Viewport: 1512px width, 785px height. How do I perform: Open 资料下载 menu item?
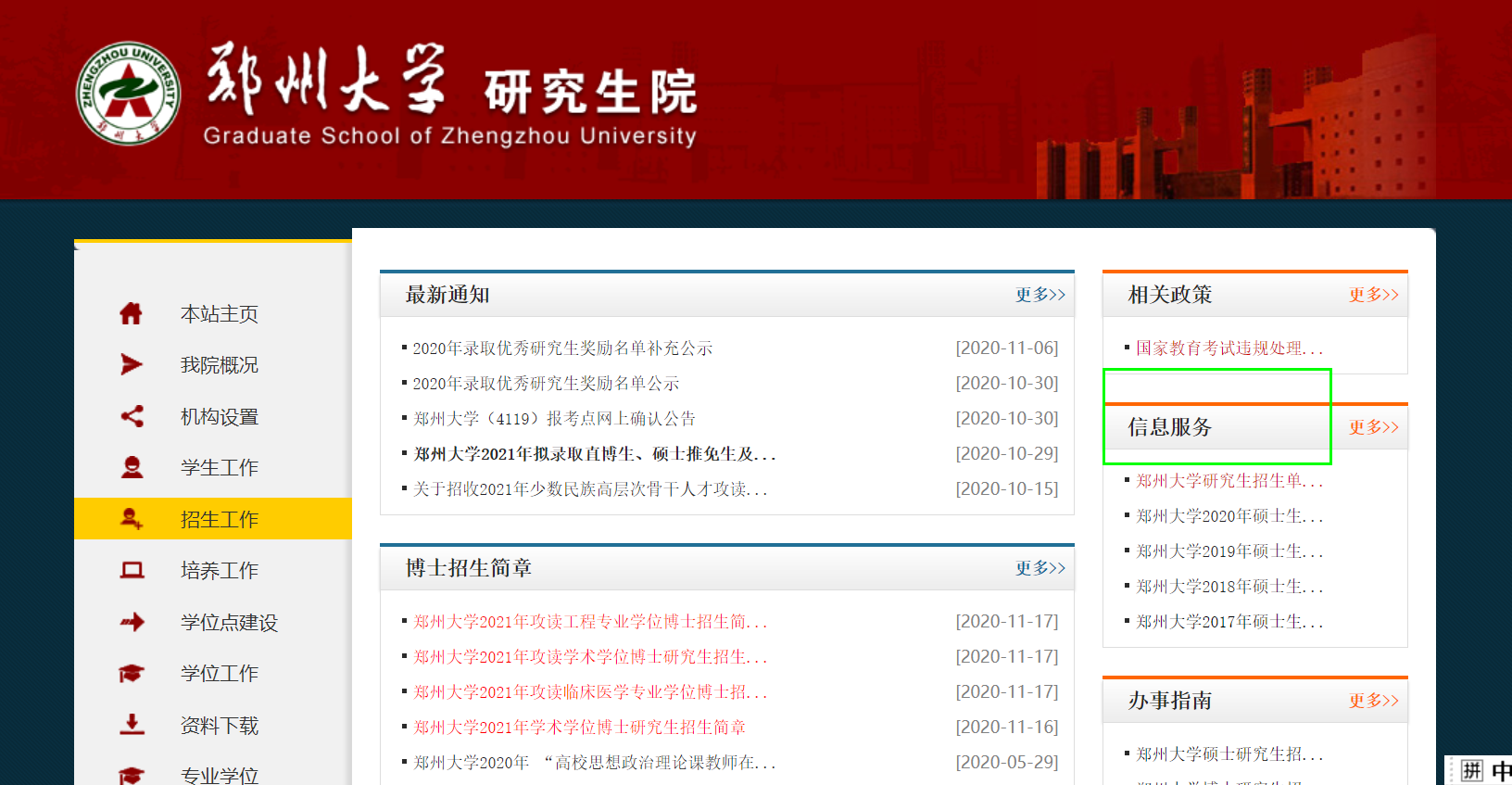pyautogui.click(x=220, y=726)
